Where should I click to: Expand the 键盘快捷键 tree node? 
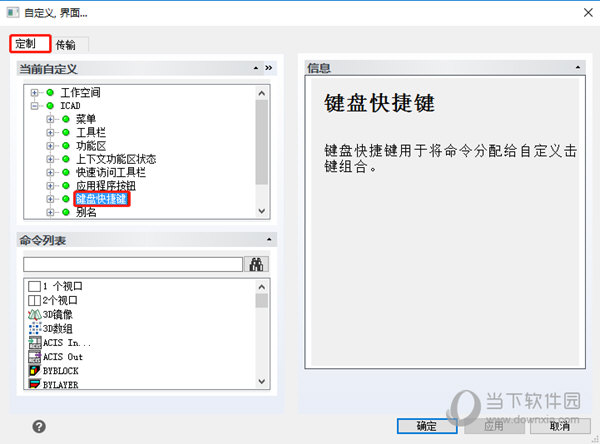pos(50,199)
